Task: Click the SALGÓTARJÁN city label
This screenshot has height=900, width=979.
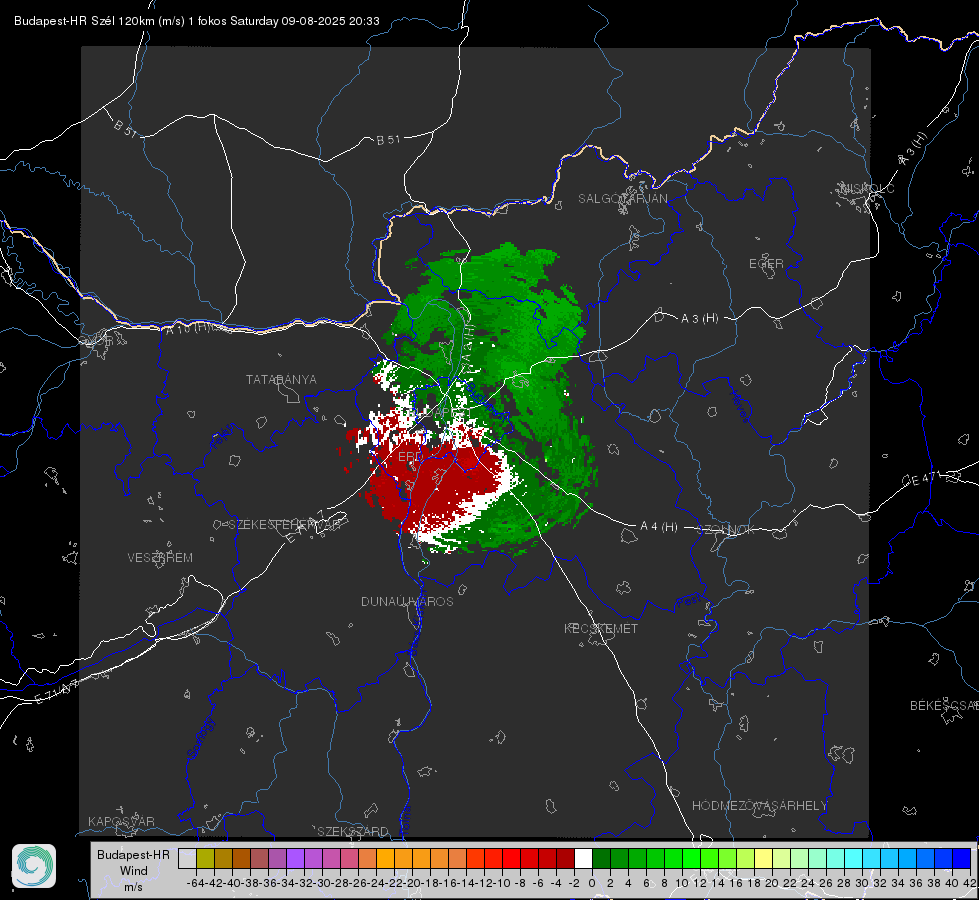Action: (x=622, y=199)
